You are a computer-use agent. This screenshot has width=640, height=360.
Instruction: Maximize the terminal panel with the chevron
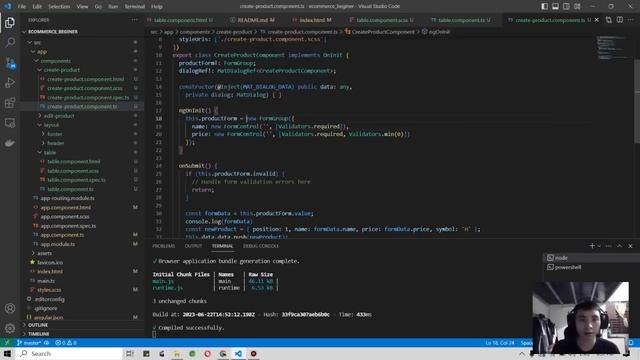click(x=620, y=246)
